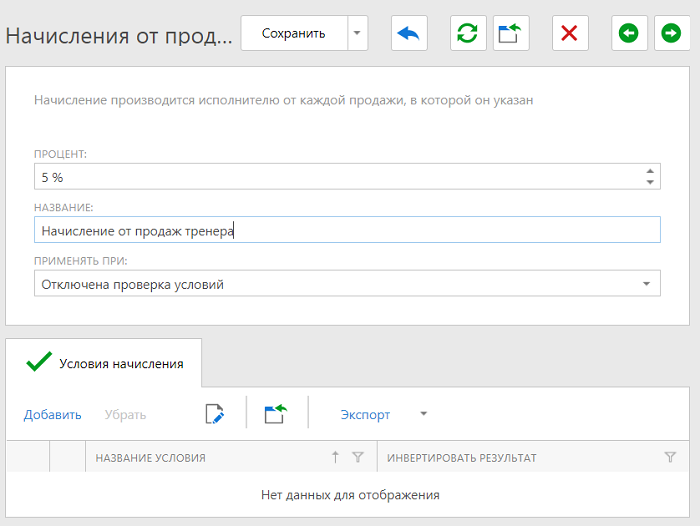Open filter for Инвертировать результат column
Viewport: 700px width, 526px height.
670,457
